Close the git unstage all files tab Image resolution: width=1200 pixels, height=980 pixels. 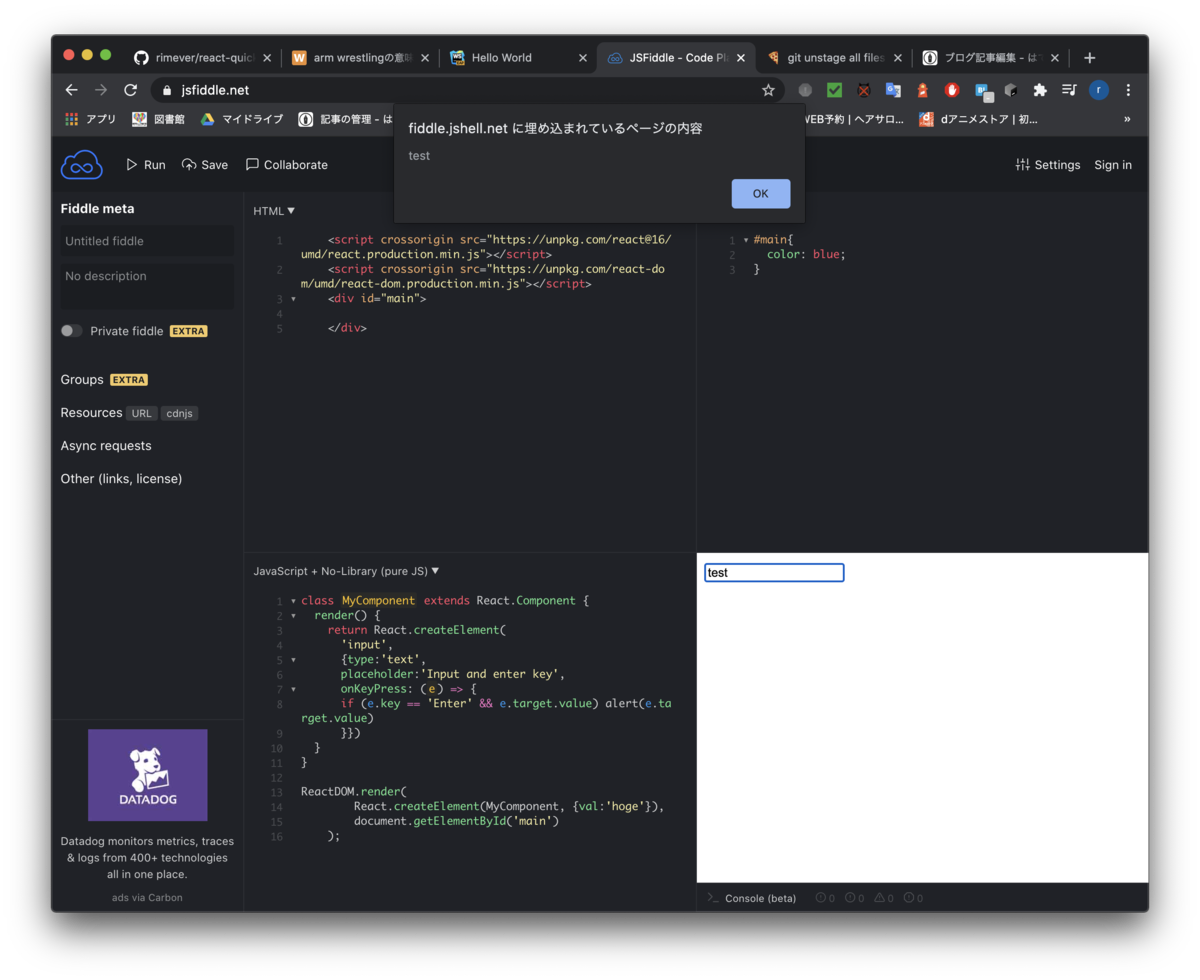(x=898, y=58)
